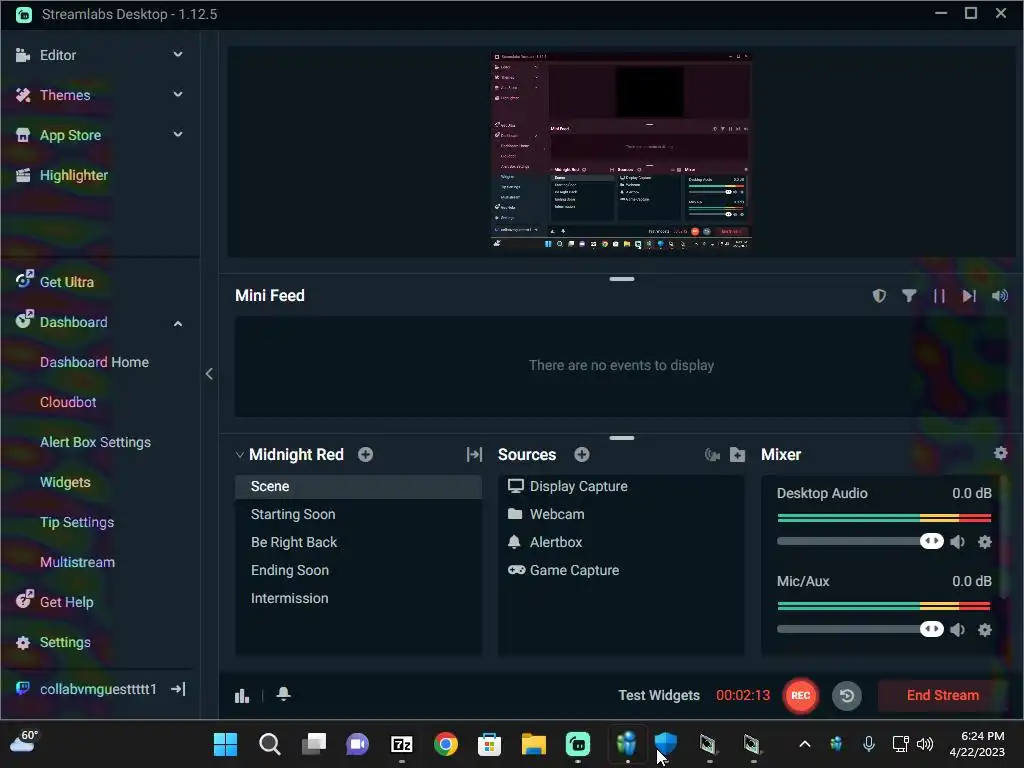This screenshot has height=768, width=1024.
Task: Open Microsoft Store from taskbar
Action: (x=489, y=744)
